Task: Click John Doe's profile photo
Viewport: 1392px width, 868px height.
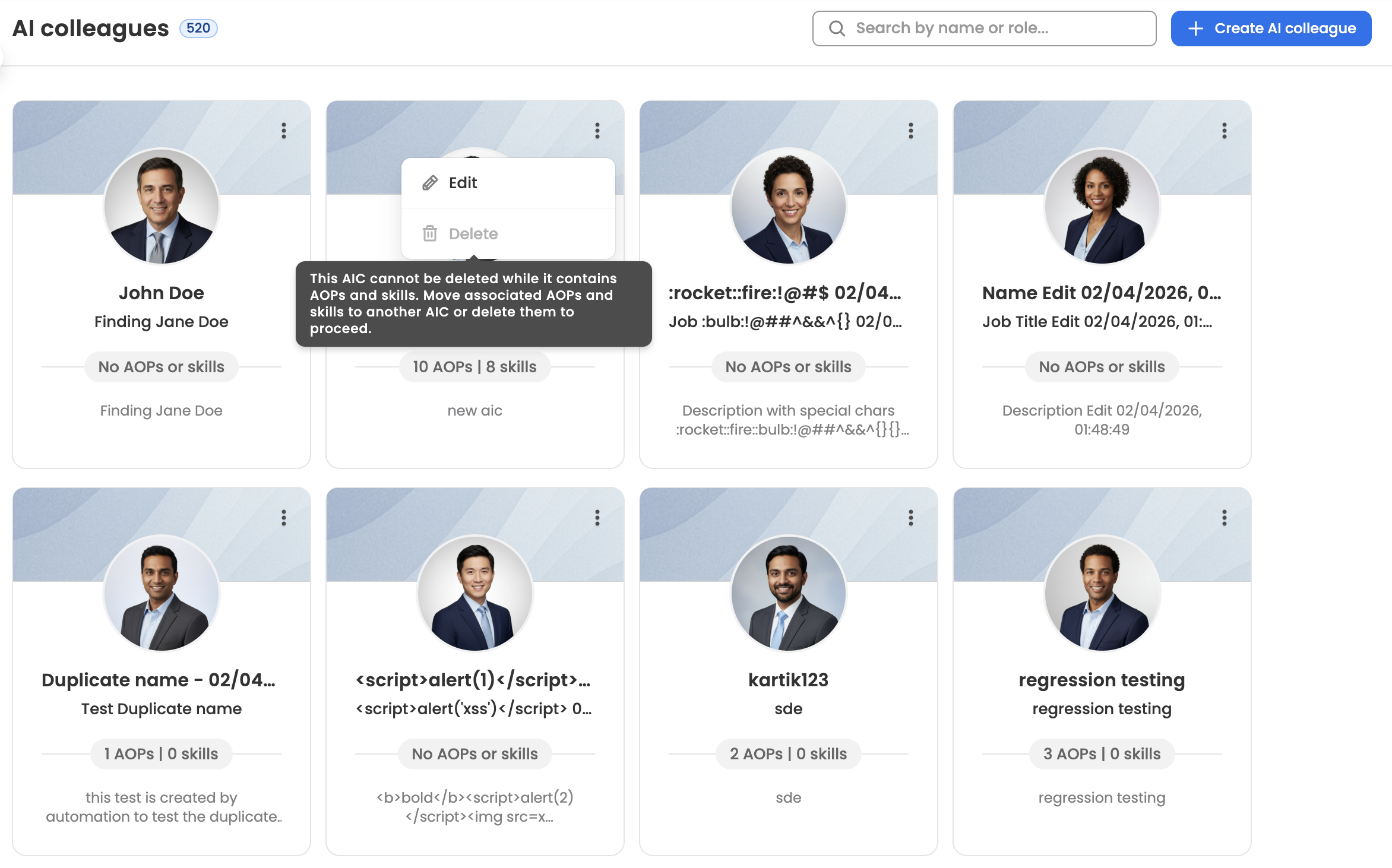Action: [162, 207]
